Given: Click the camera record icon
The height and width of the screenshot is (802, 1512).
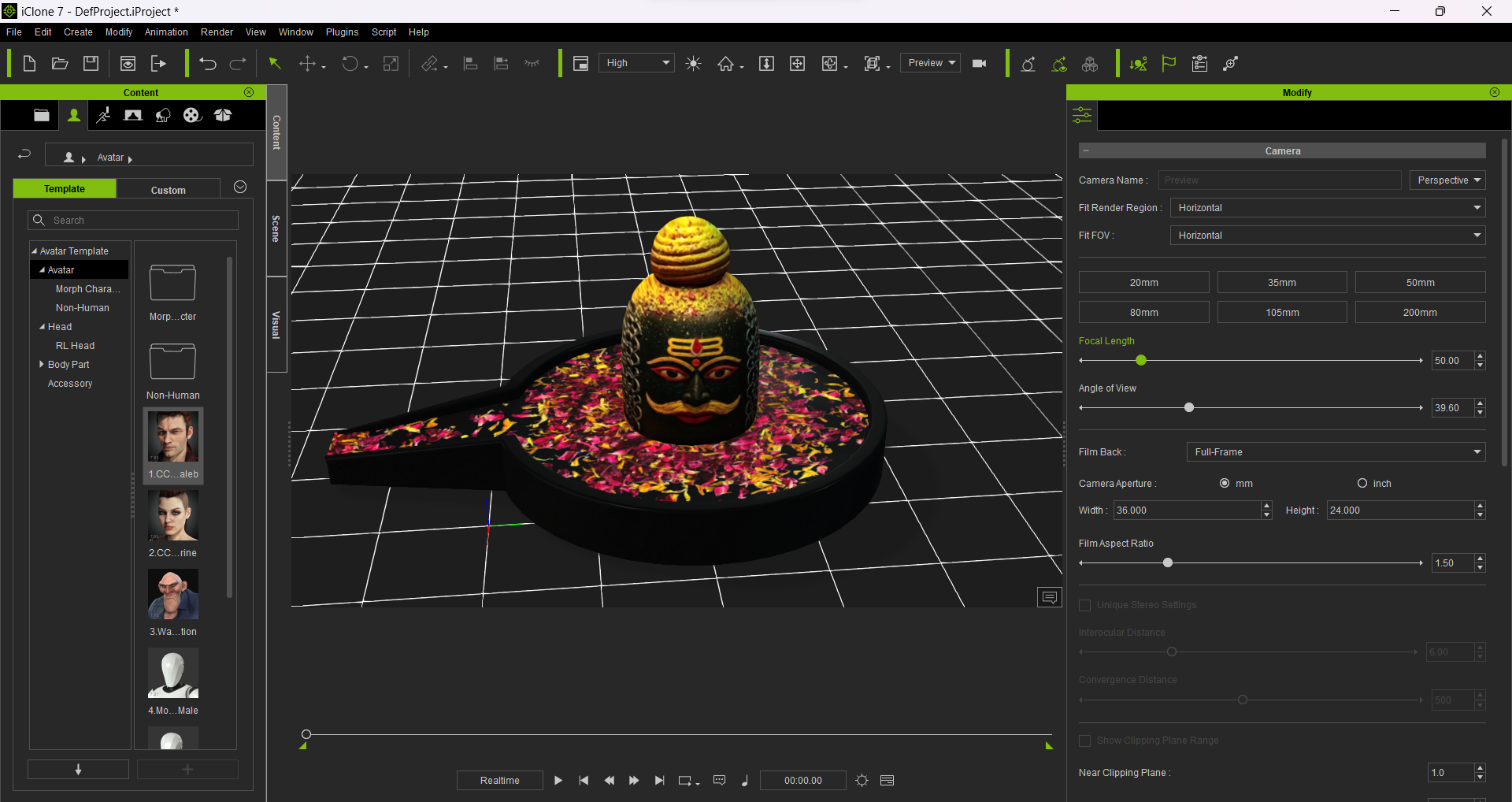Looking at the screenshot, I should [980, 64].
